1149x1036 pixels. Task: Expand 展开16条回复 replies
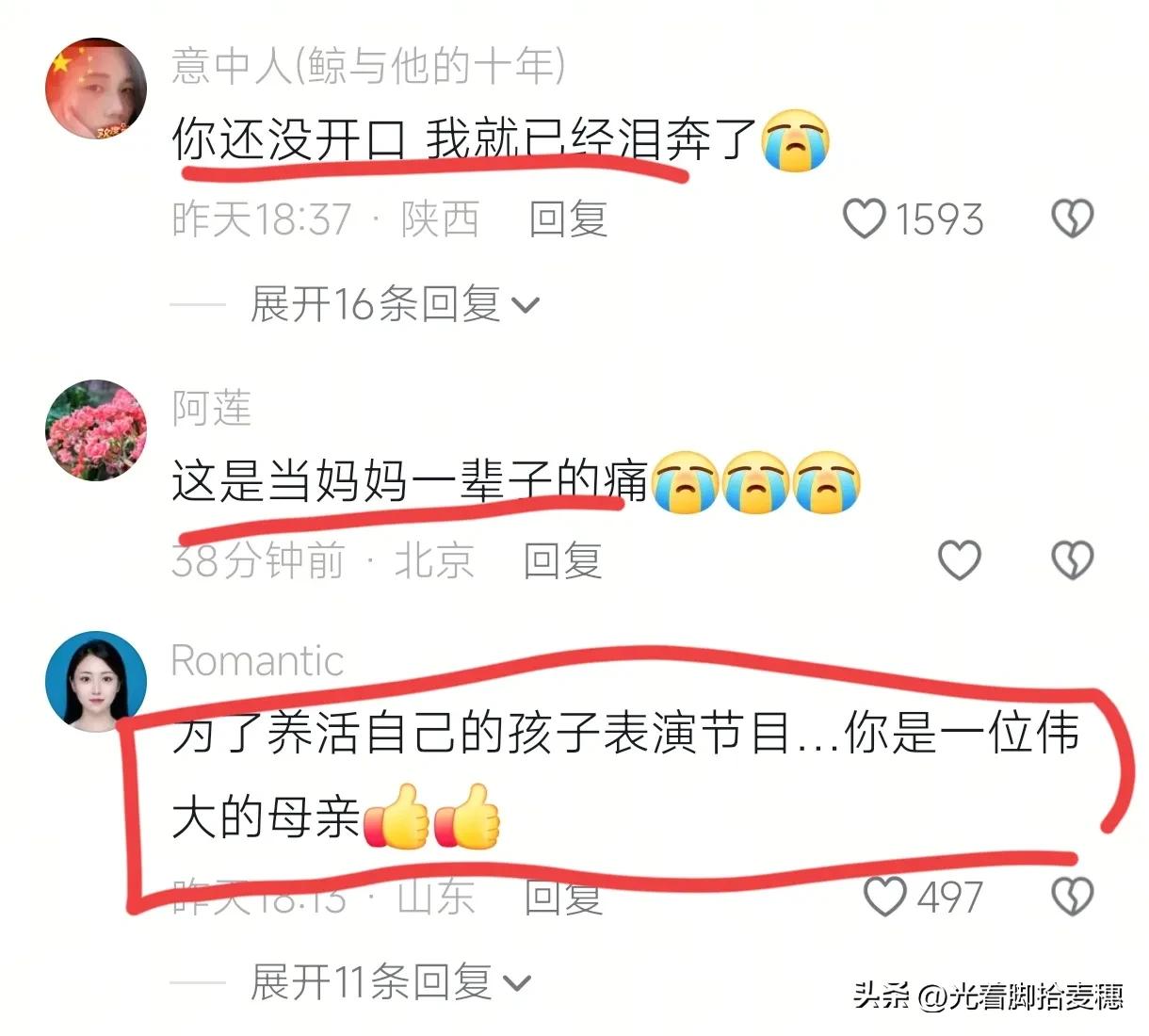click(x=394, y=304)
